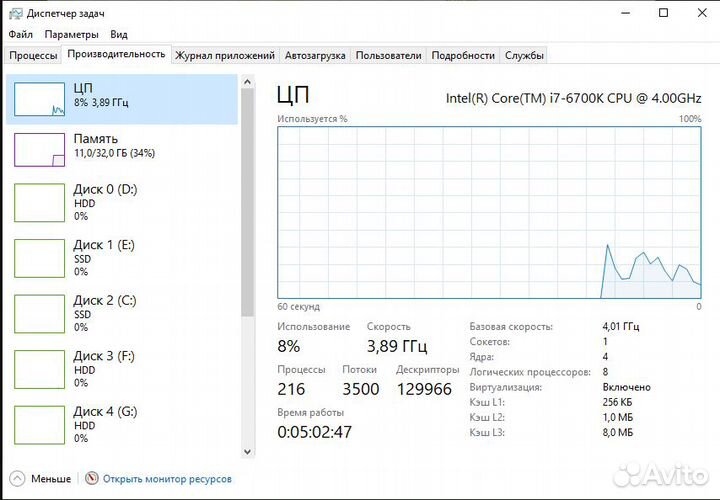Click the 1,0 МБ L2 cache value
Viewport: 720px width, 500px height.
618,417
